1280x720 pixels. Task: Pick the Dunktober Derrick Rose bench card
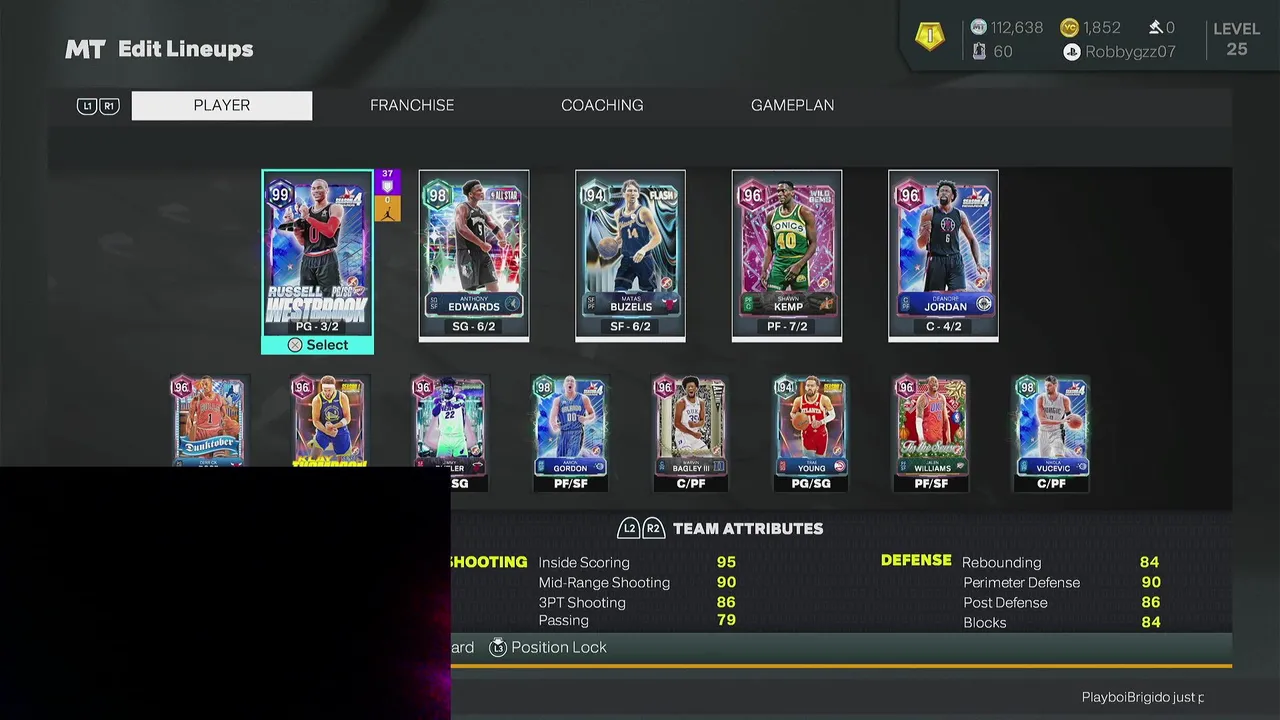(x=208, y=422)
